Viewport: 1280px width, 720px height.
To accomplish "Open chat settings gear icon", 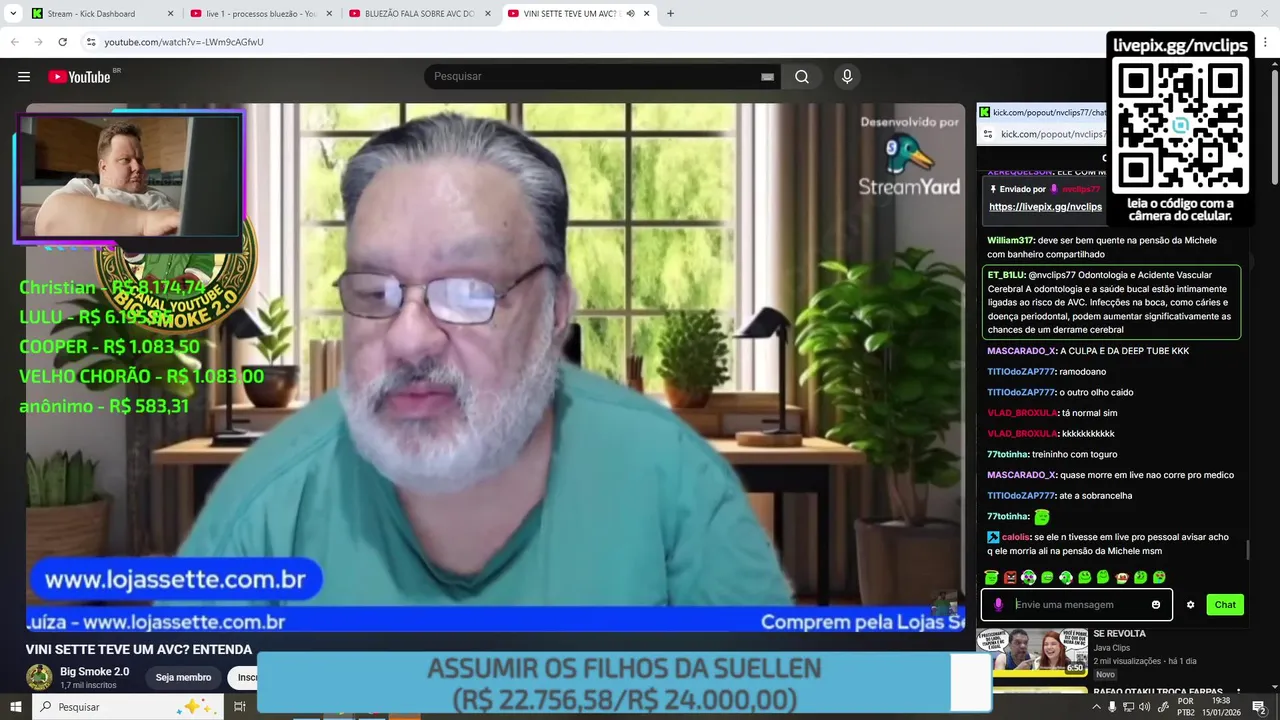I will coord(1190,604).
